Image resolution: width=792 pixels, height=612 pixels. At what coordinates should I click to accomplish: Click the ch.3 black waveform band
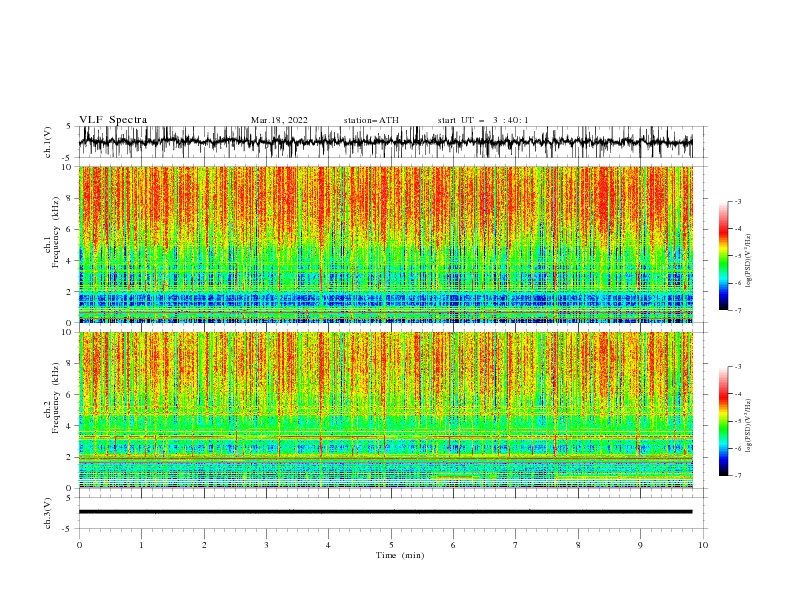(x=385, y=512)
